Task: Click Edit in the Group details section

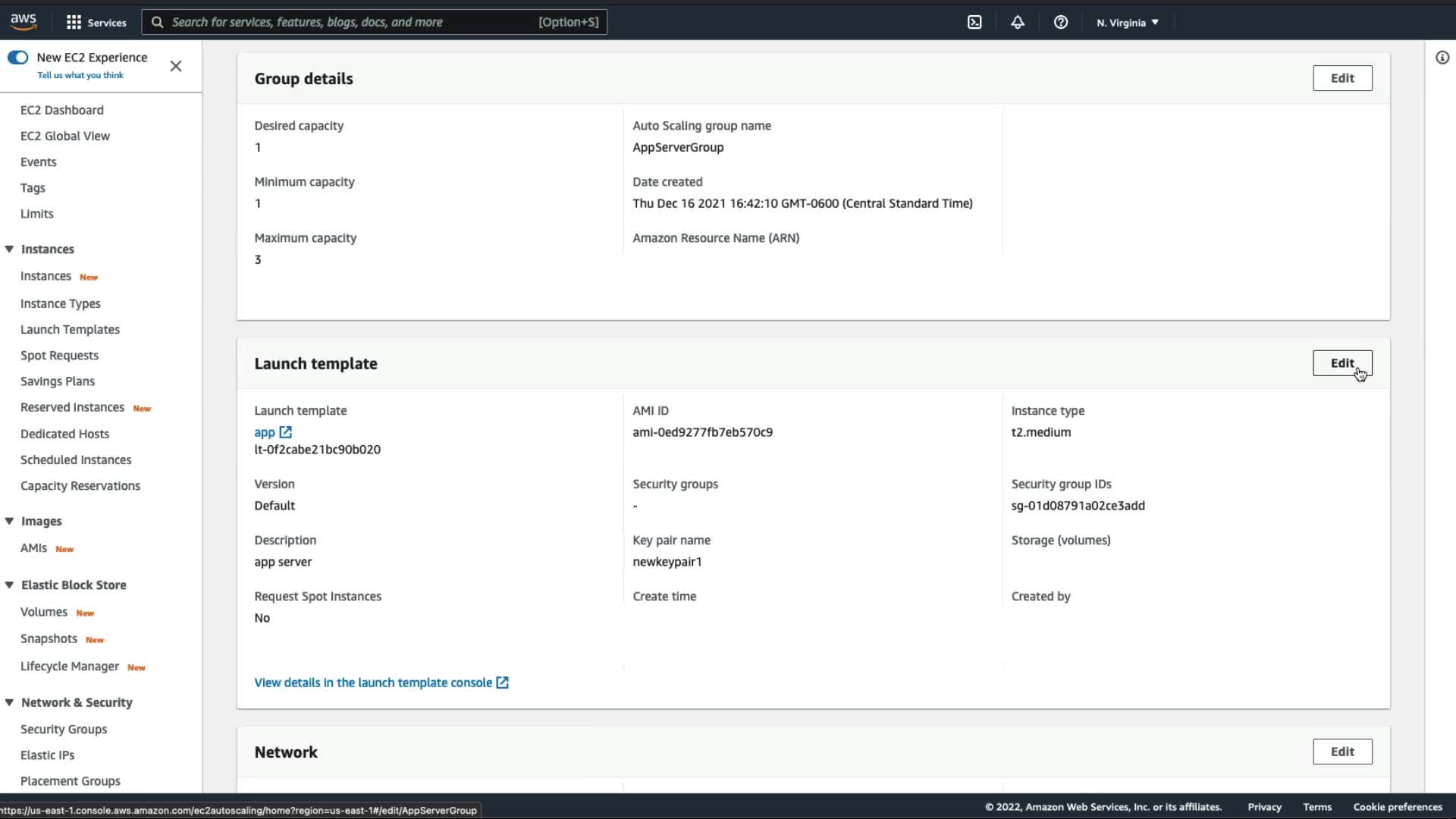Action: [1342, 78]
